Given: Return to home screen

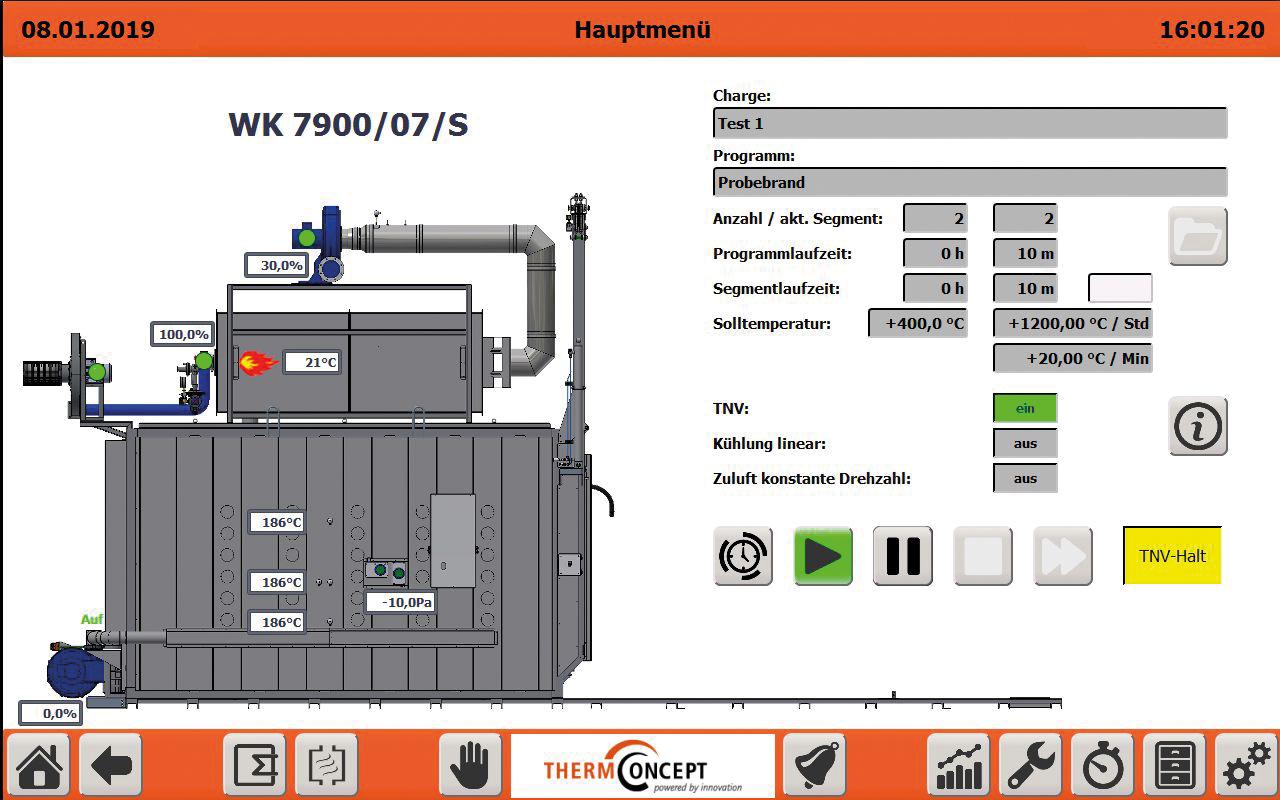Looking at the screenshot, I should pos(37,765).
